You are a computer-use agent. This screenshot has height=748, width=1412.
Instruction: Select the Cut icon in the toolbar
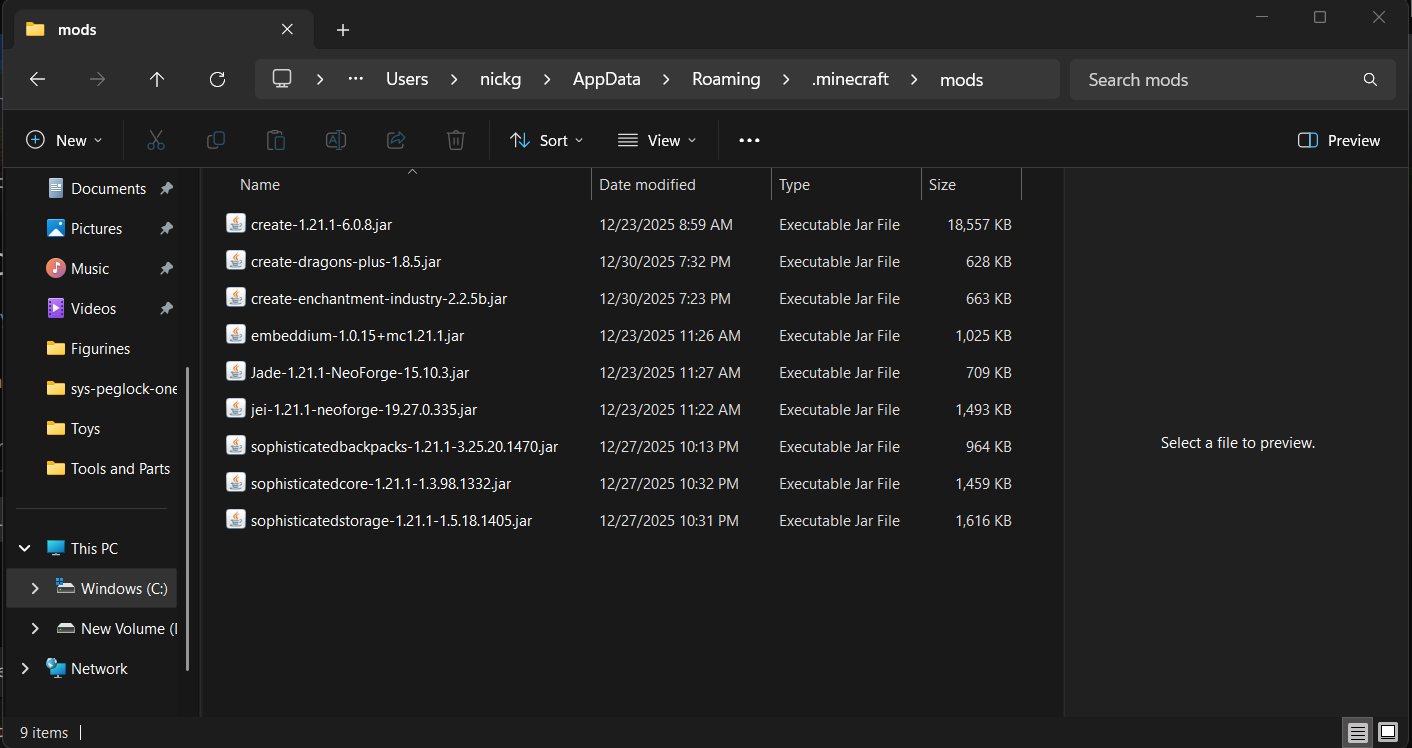click(156, 140)
